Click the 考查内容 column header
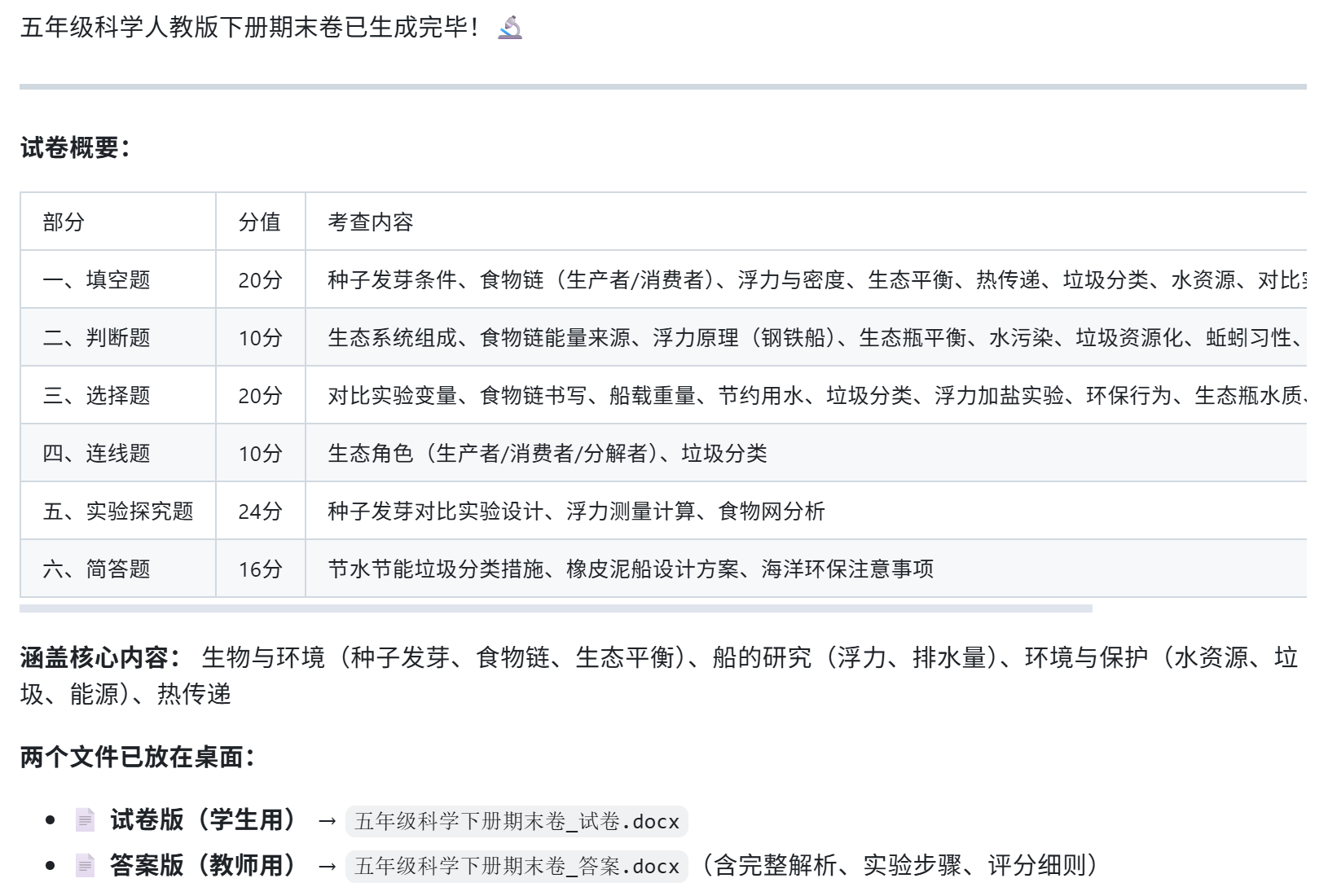Viewport: 1328px width, 896px height. tap(806, 222)
